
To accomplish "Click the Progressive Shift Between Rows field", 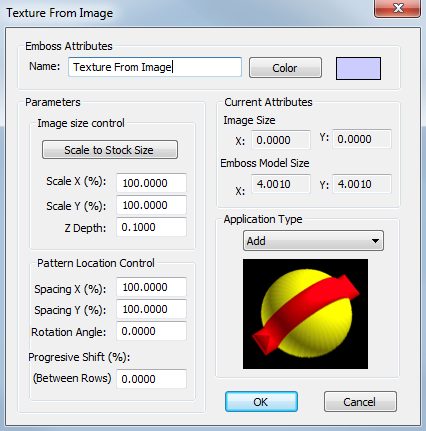I will tap(151, 379).
